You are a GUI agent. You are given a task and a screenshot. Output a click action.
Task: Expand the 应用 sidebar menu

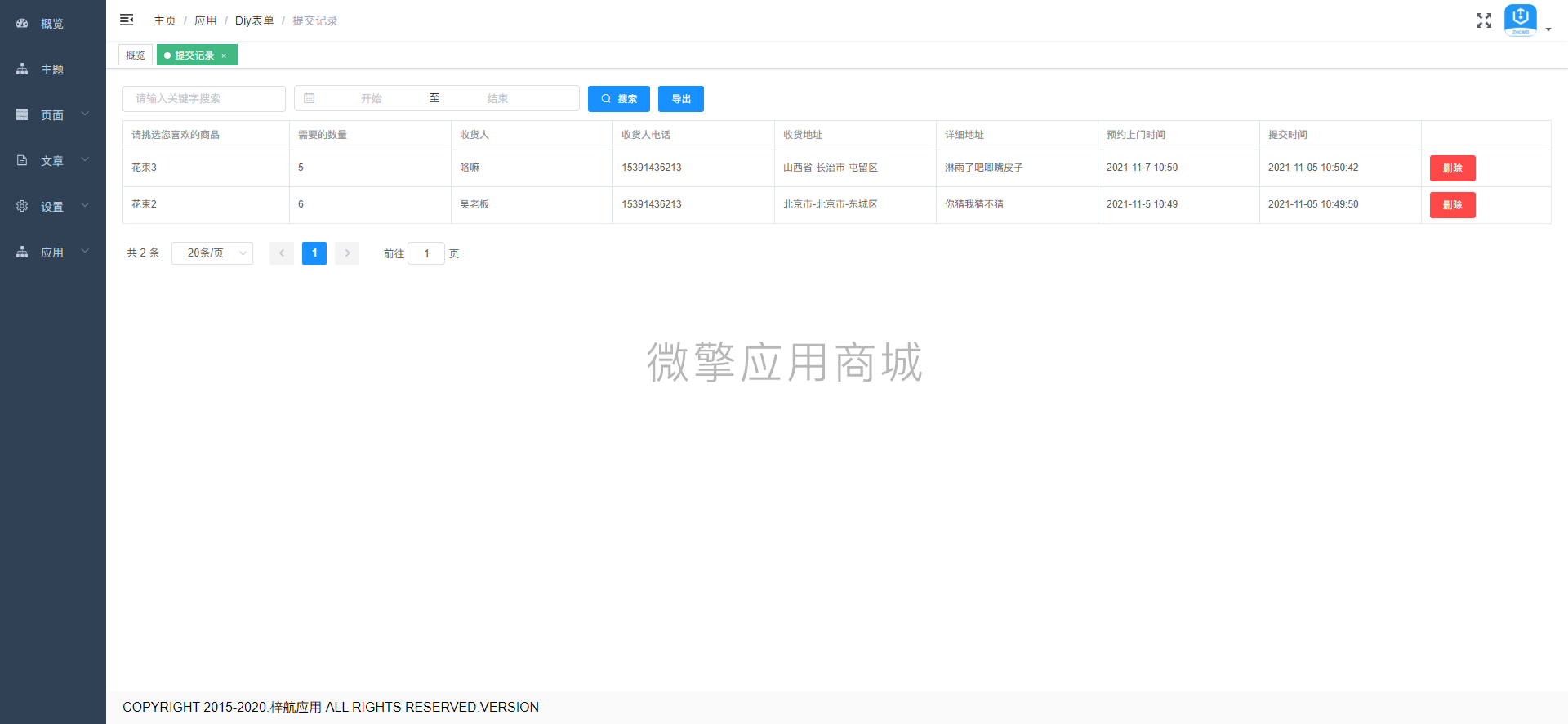point(53,253)
